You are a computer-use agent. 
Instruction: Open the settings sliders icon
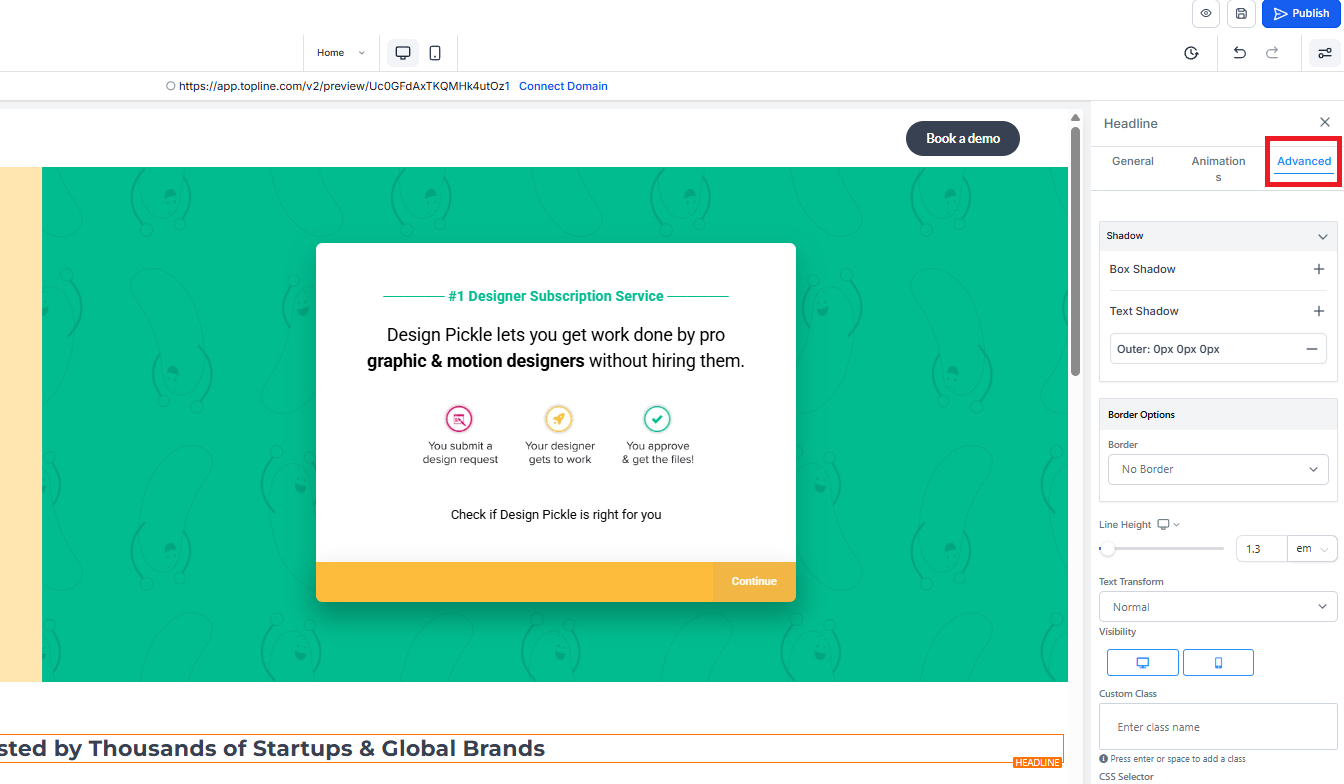(x=1325, y=53)
